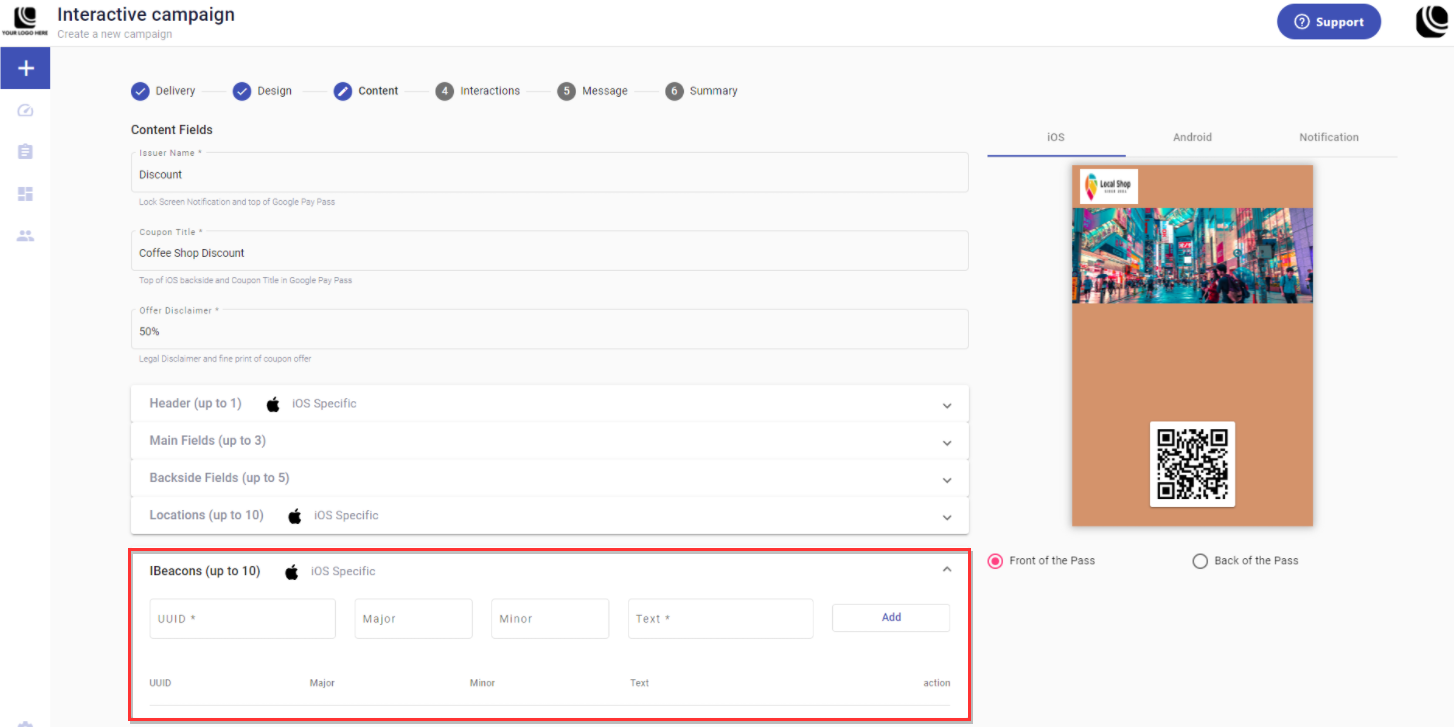Click the step 4 Interactions circle
The height and width of the screenshot is (727, 1454).
[445, 91]
